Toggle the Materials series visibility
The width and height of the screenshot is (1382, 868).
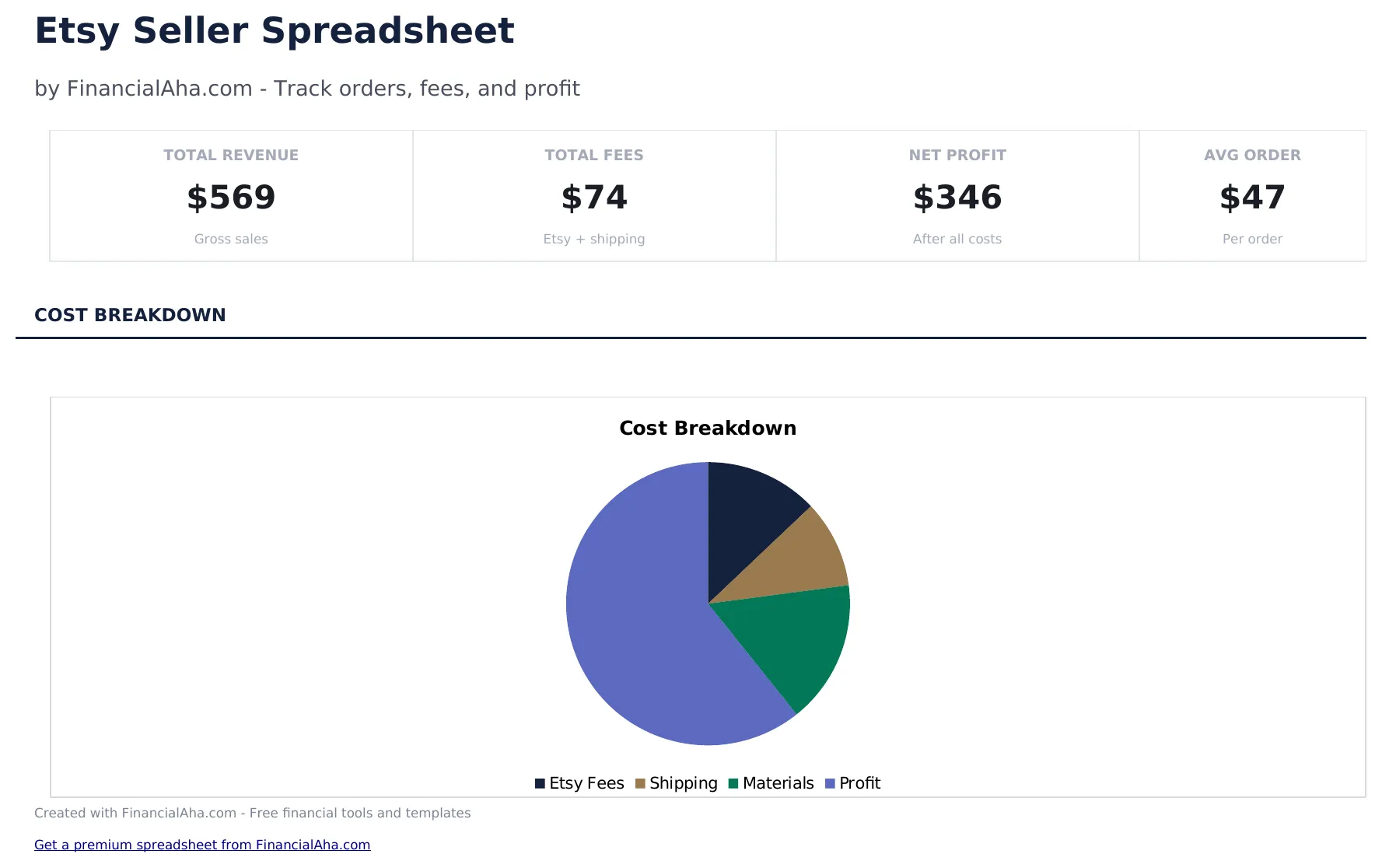tap(778, 783)
